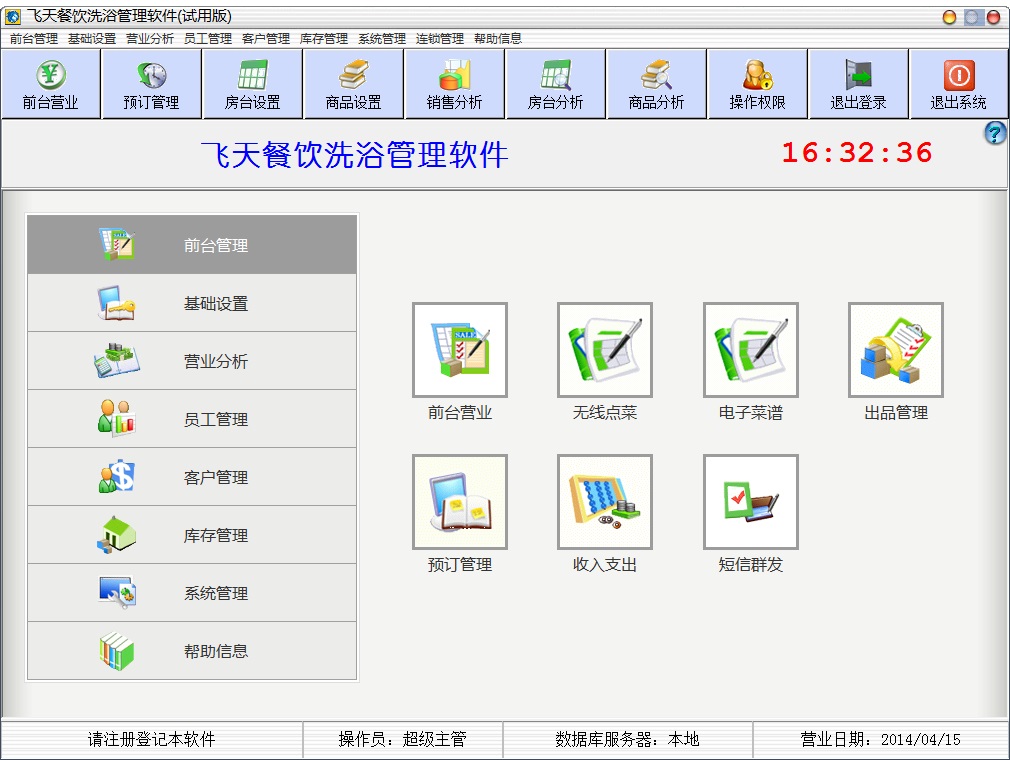Switch to 客户管理 in the sidebar
This screenshot has width=1010, height=760.
pos(192,478)
